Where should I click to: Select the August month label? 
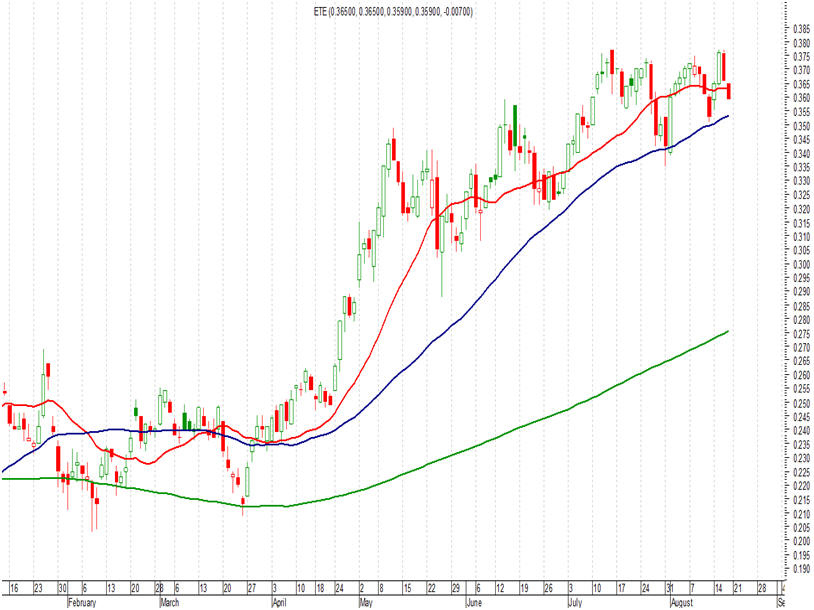pyautogui.click(x=682, y=603)
